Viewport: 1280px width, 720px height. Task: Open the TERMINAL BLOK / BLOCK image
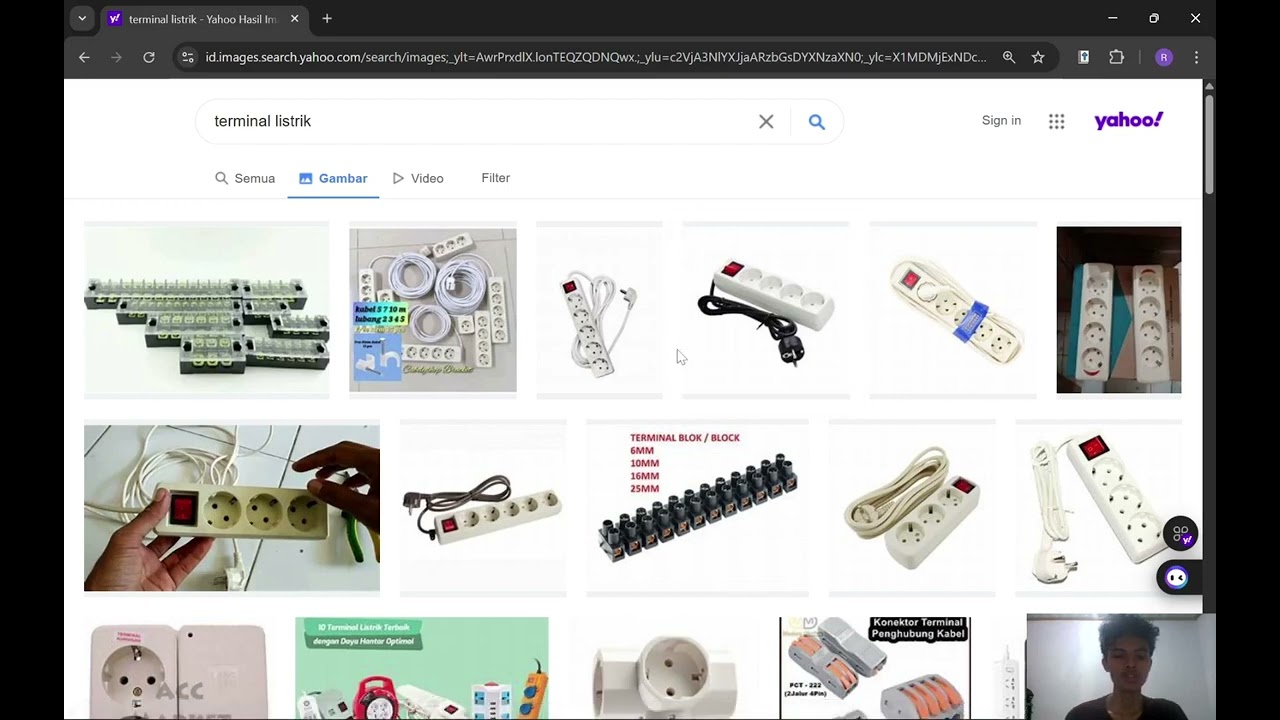[697, 508]
